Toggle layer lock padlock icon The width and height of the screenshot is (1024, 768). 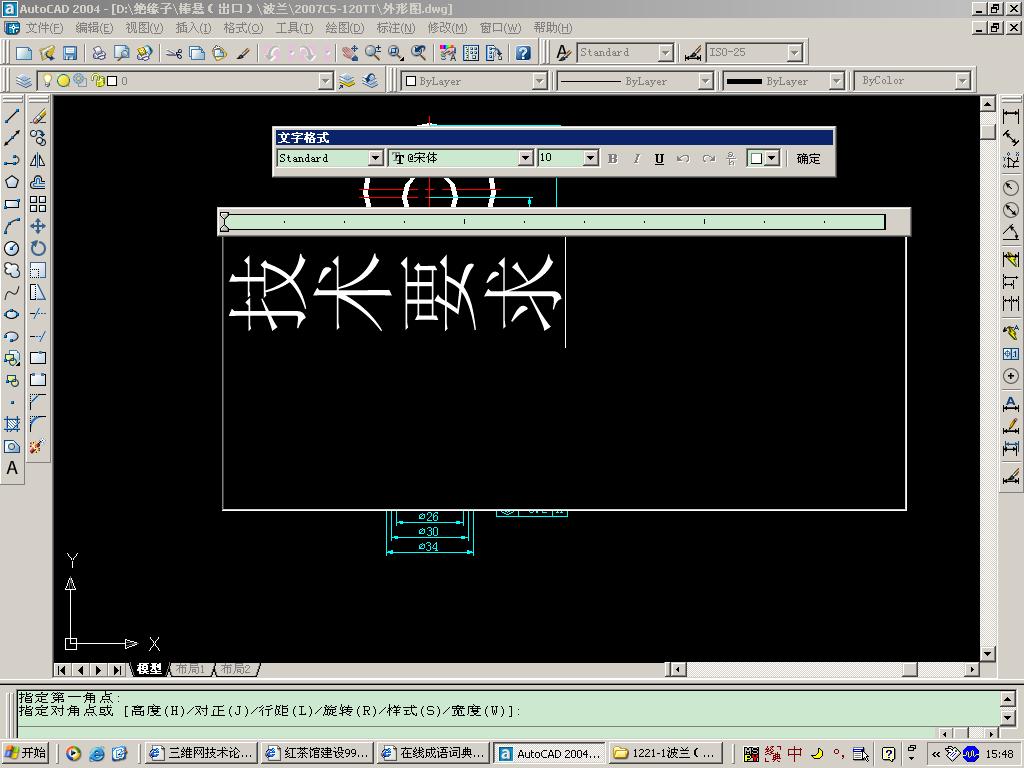(x=98, y=81)
